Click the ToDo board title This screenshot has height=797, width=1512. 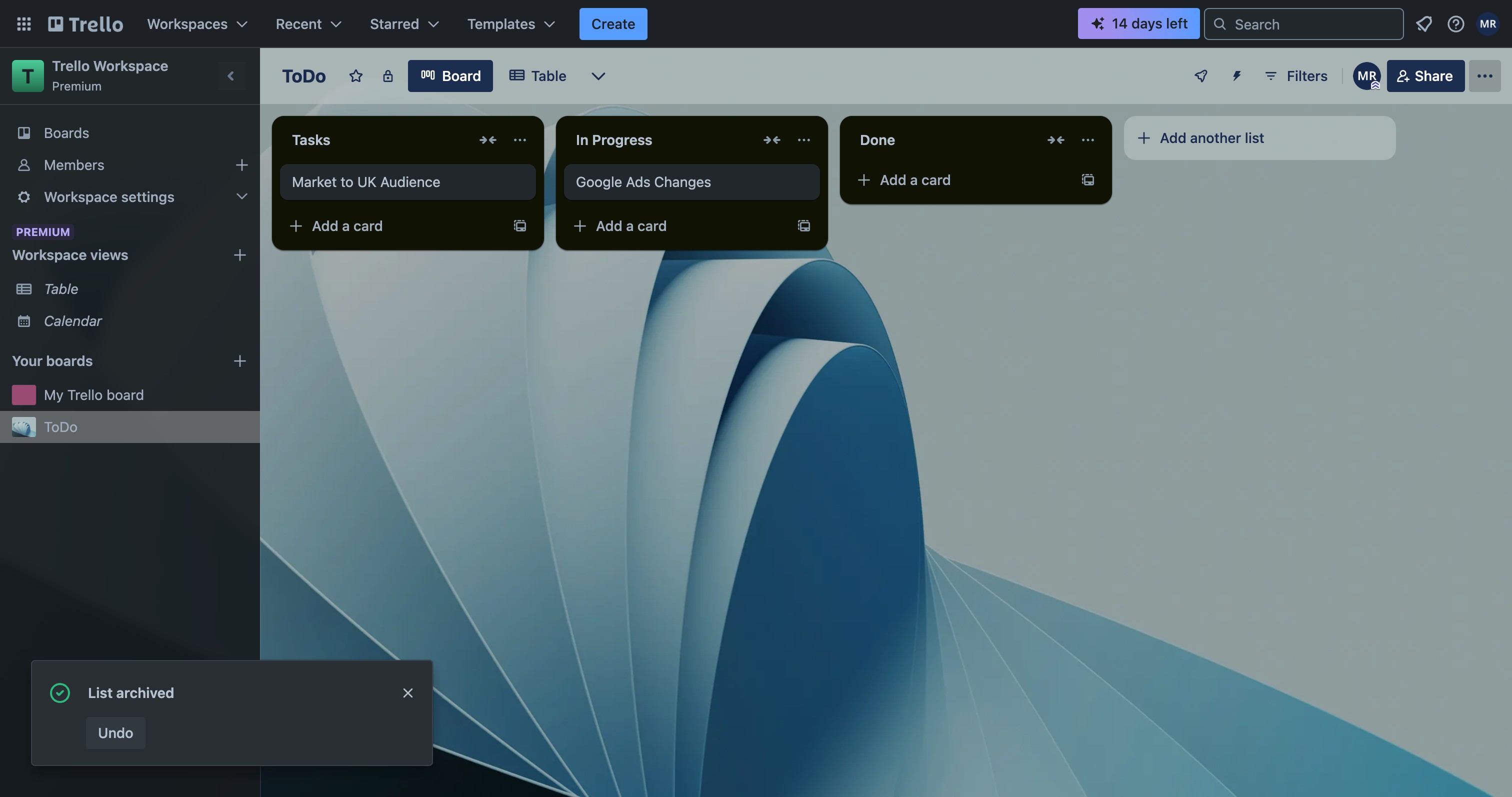coord(303,75)
